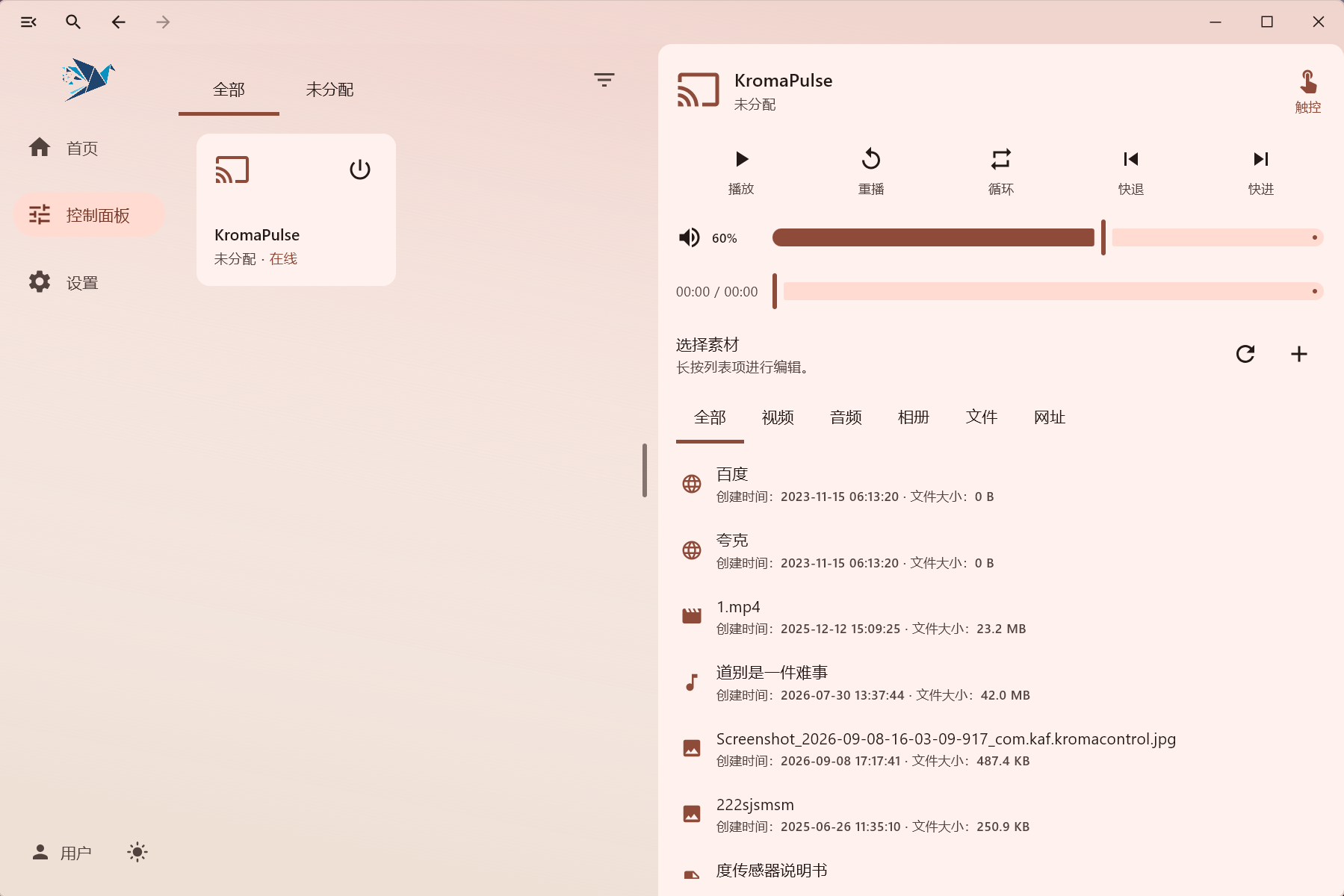
Task: Click the 选择素材 heading
Action: coord(707,345)
